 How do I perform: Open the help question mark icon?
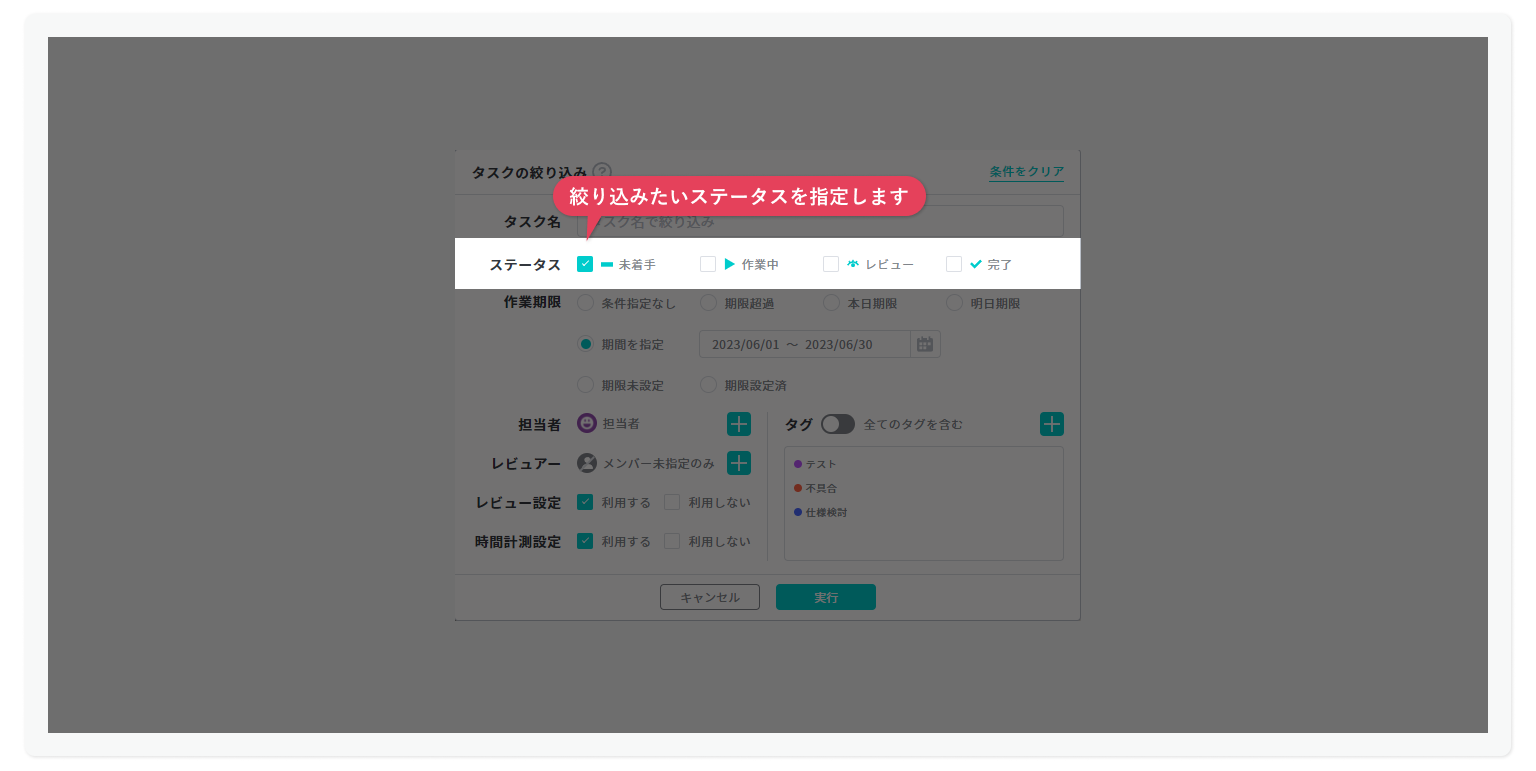(602, 172)
